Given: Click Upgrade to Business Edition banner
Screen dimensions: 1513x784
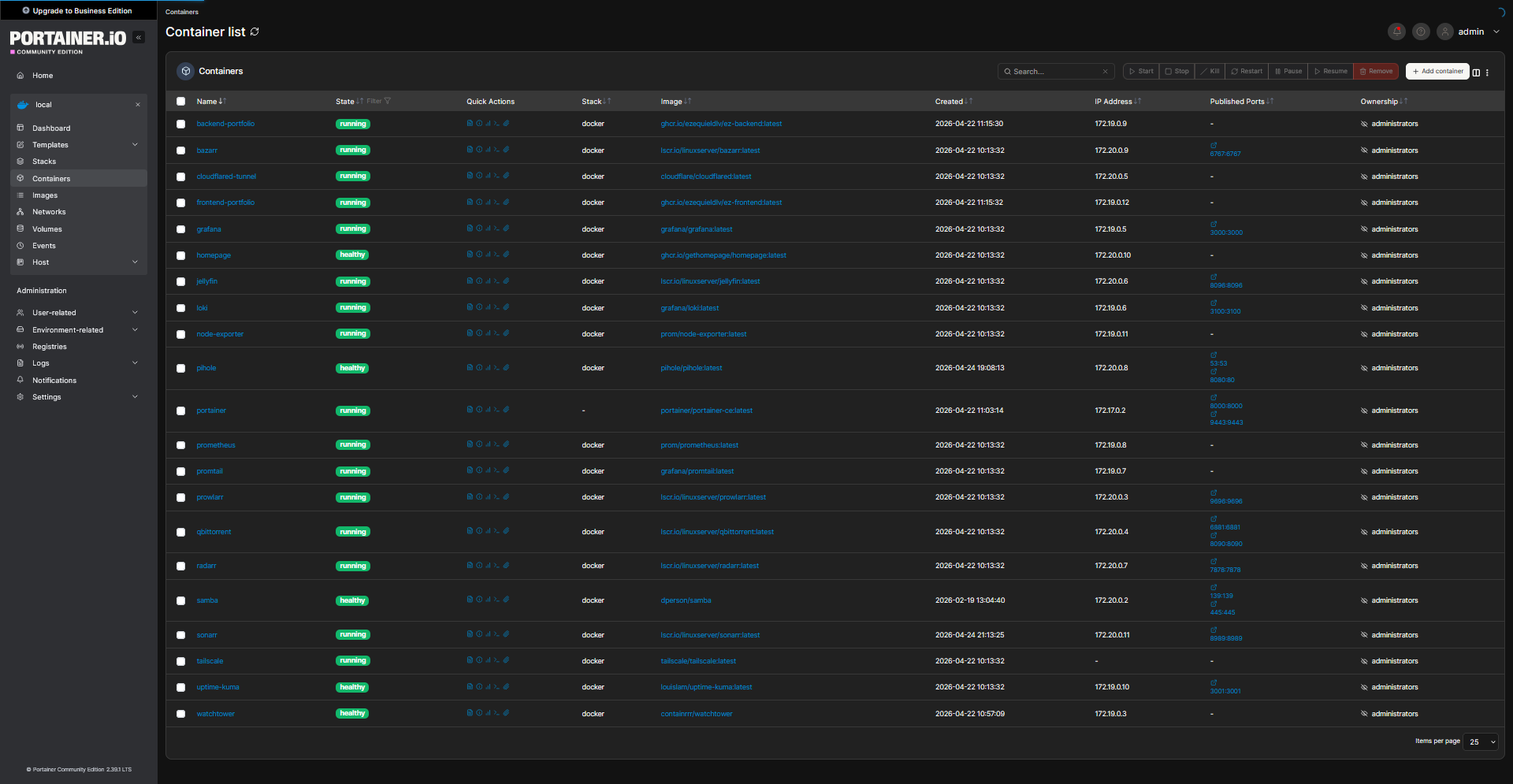Looking at the screenshot, I should pyautogui.click(x=78, y=11).
